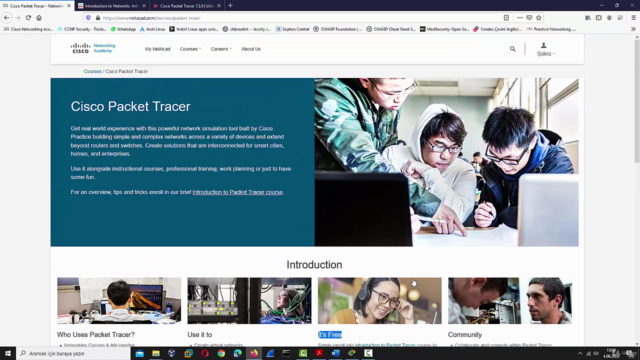Open the Practical Networking bookmark
Viewport: 640px width, 360px height.
click(551, 29)
